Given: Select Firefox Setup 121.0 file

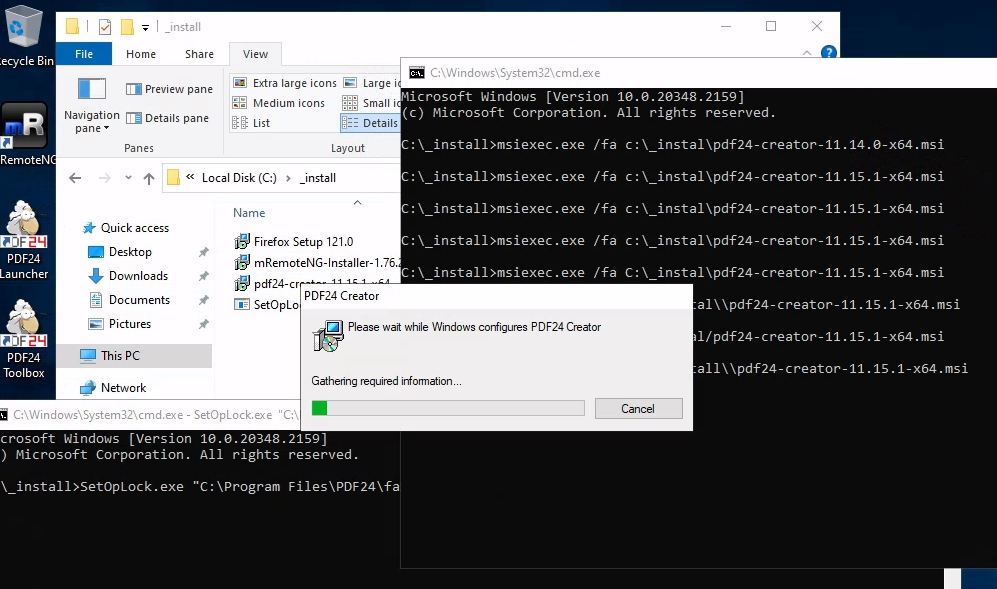Looking at the screenshot, I should (303, 242).
